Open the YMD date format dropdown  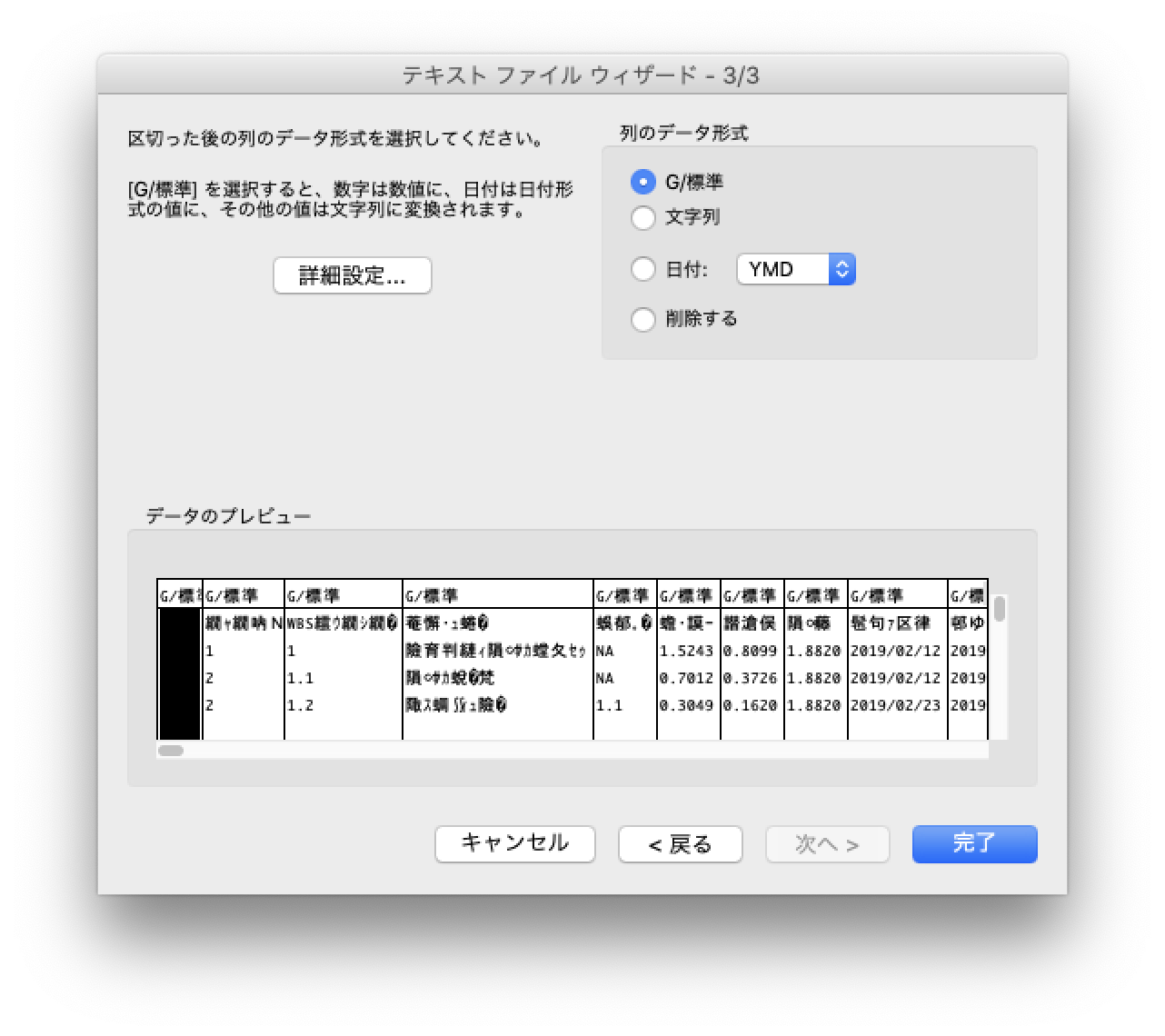[x=796, y=269]
